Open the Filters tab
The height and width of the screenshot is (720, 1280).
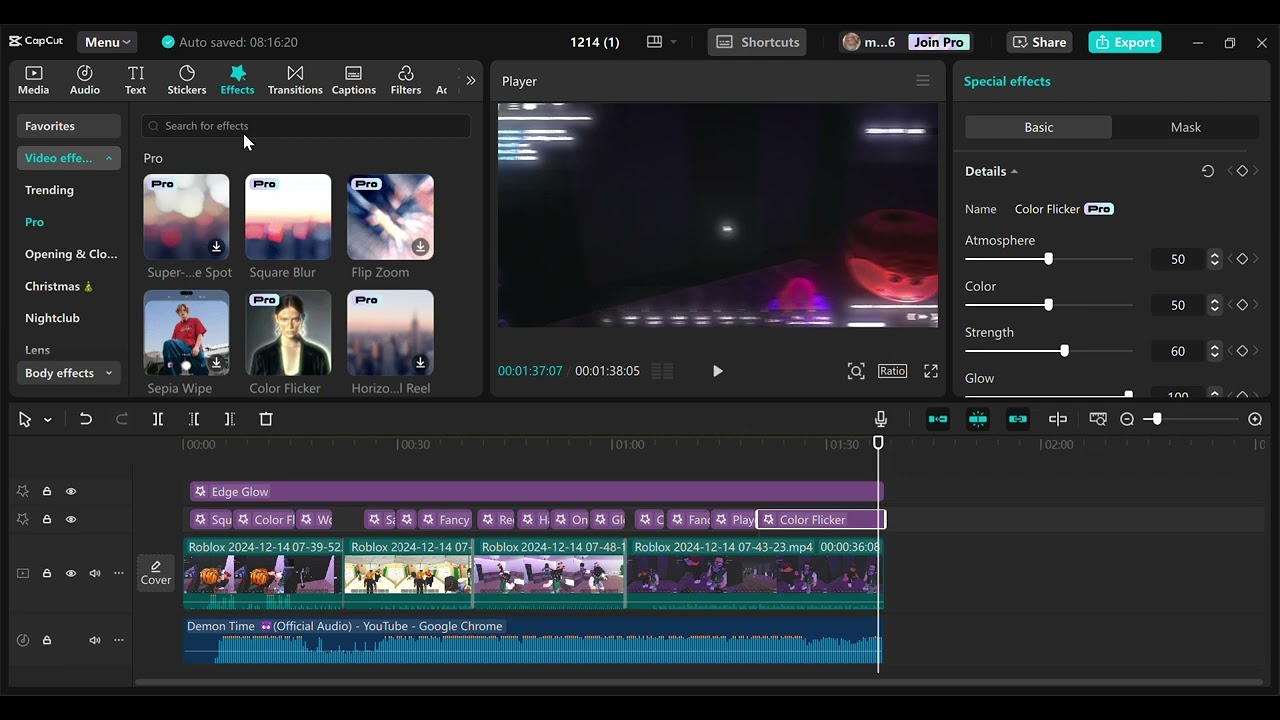[x=406, y=80]
